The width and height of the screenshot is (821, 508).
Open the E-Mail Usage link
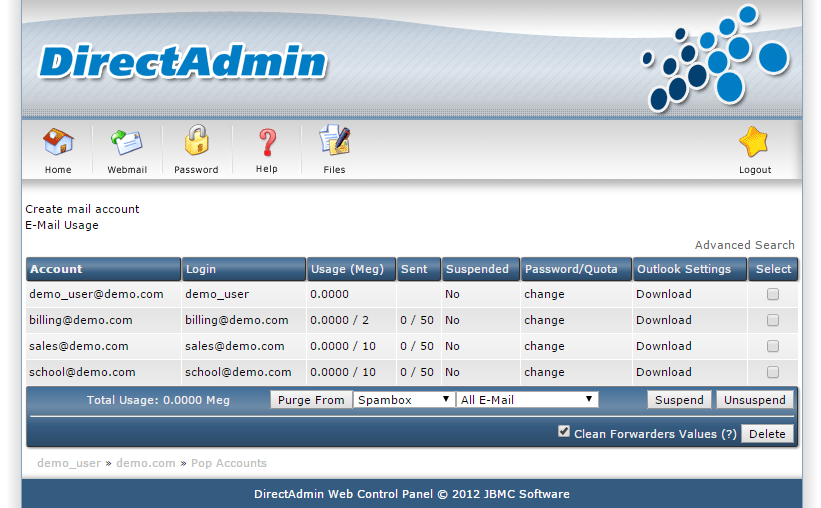[x=62, y=225]
